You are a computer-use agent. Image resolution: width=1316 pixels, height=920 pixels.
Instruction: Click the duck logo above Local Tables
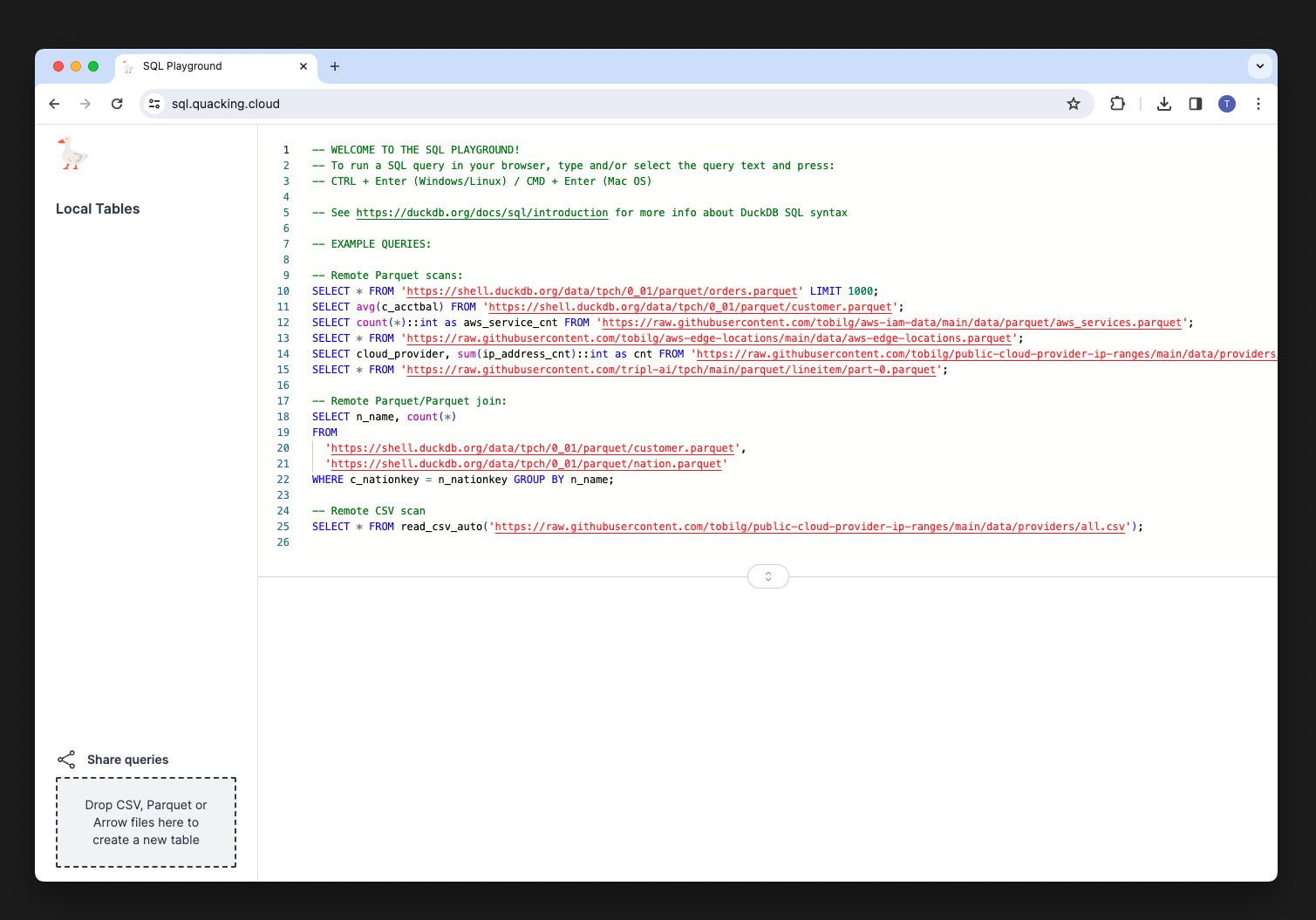72,153
